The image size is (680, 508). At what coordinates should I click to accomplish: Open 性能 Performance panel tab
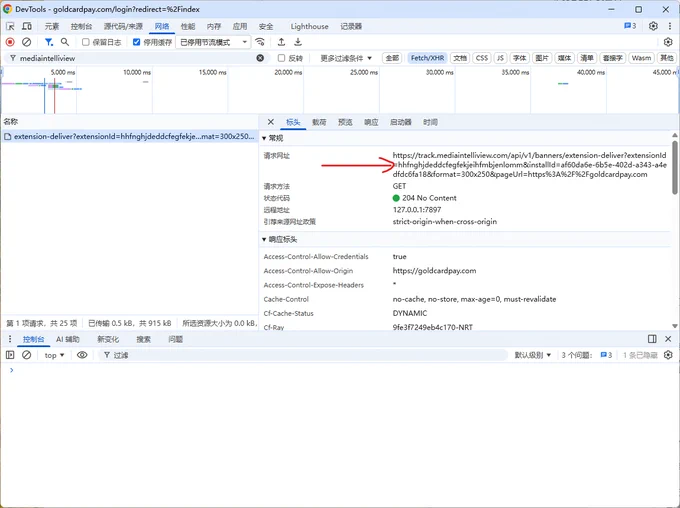[188, 26]
